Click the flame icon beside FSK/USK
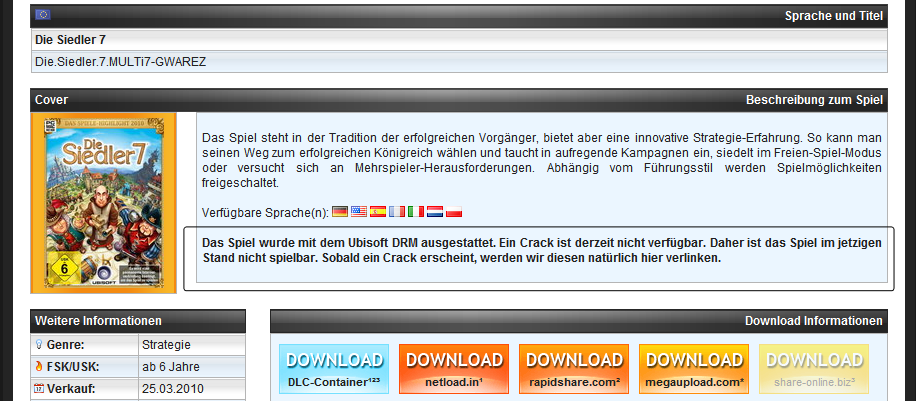Screen dimensions: 916x401 [39, 367]
